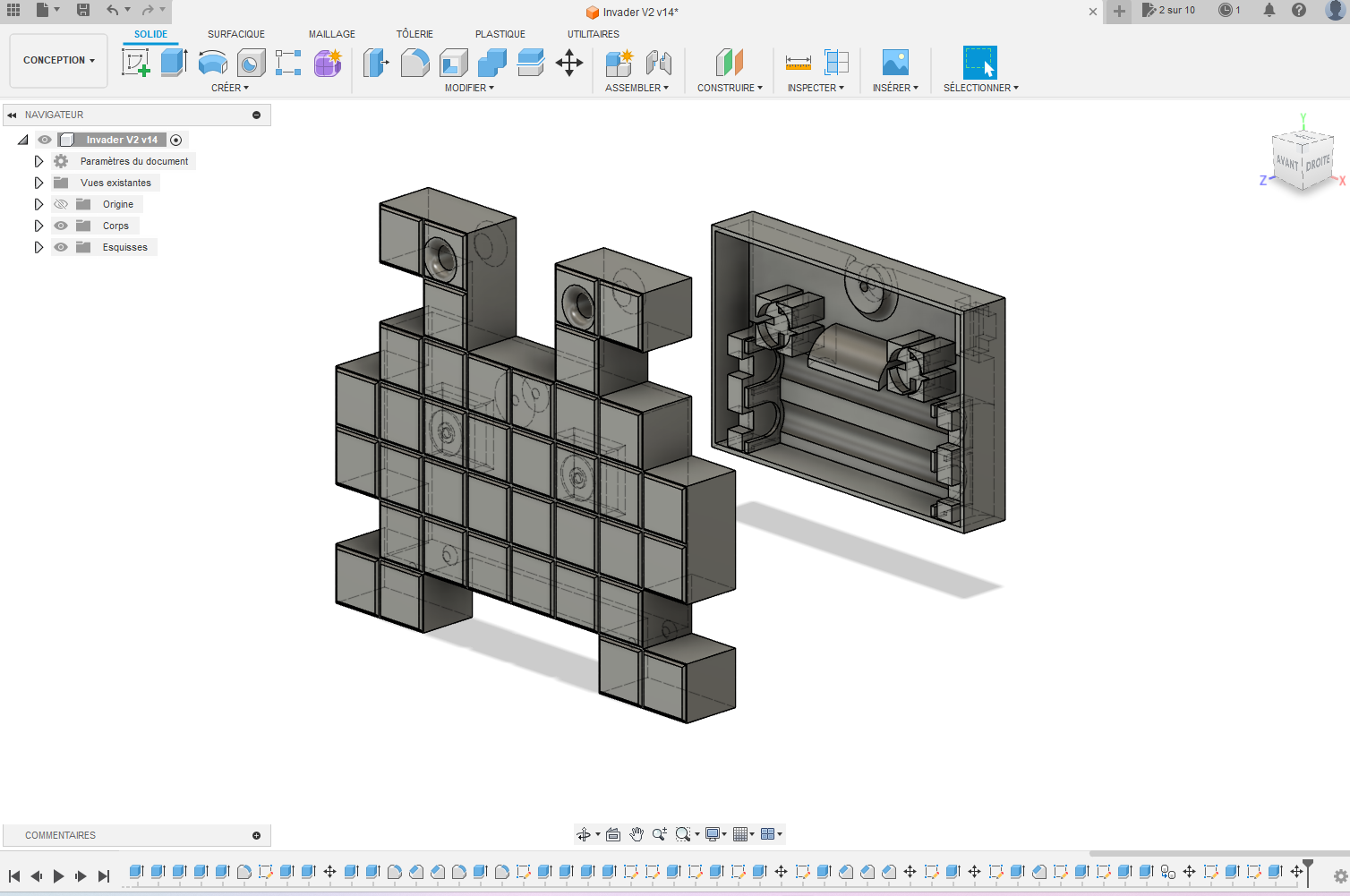Select the Joint tool
Image resolution: width=1350 pixels, height=896 pixels.
tap(658, 63)
